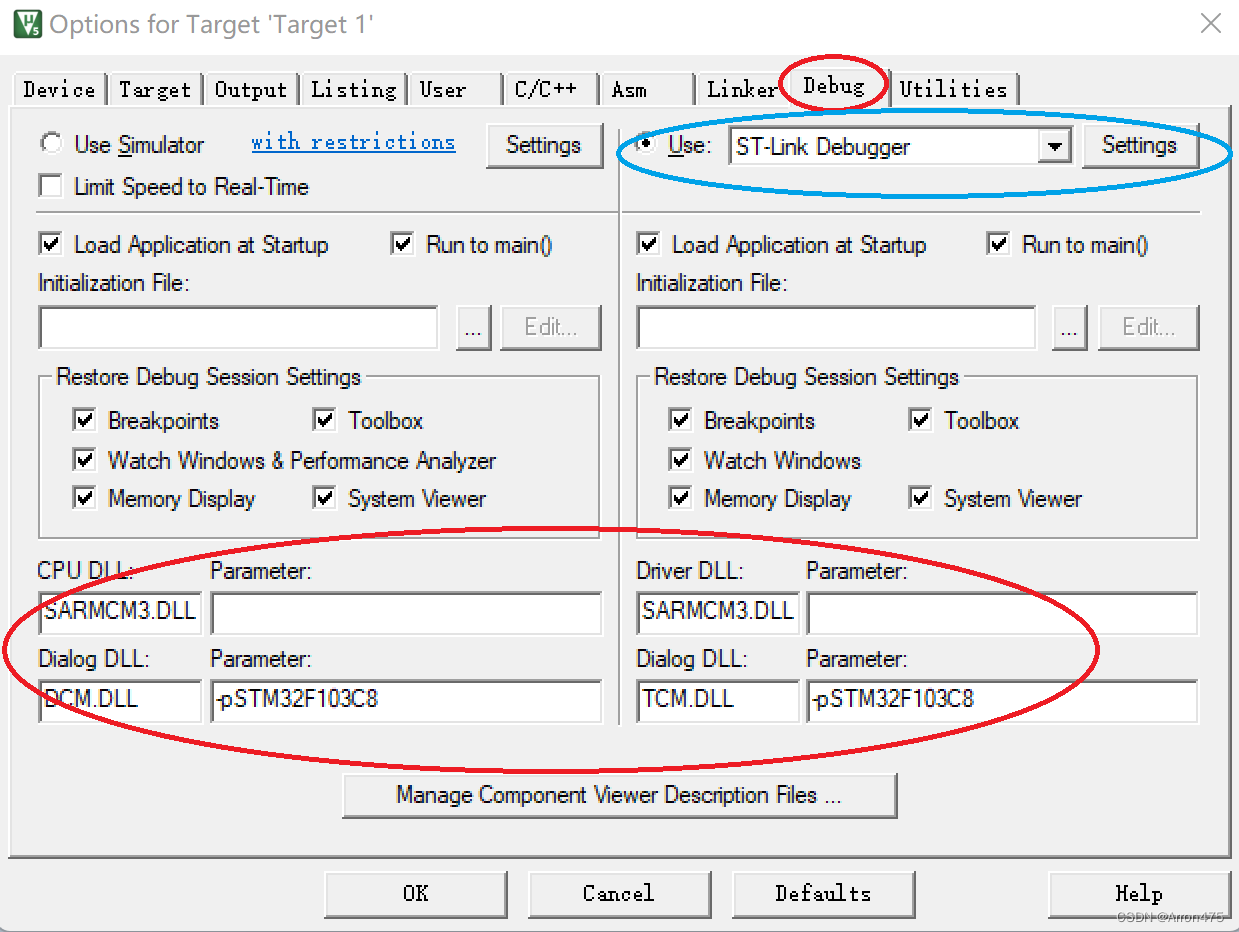Image resolution: width=1239 pixels, height=932 pixels.
Task: Expand the ST-Link Debugger dropdown
Action: point(1054,147)
